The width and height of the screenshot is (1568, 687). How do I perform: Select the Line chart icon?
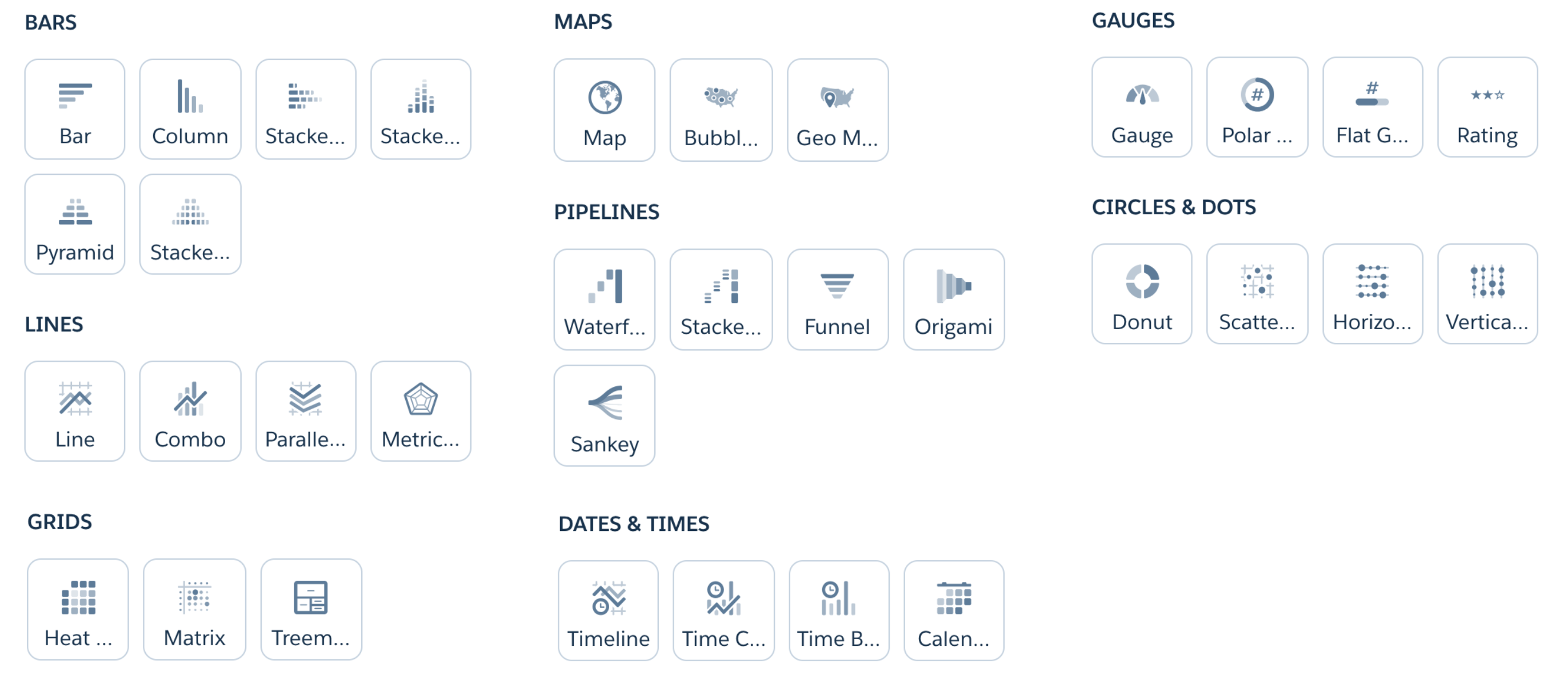(x=75, y=411)
